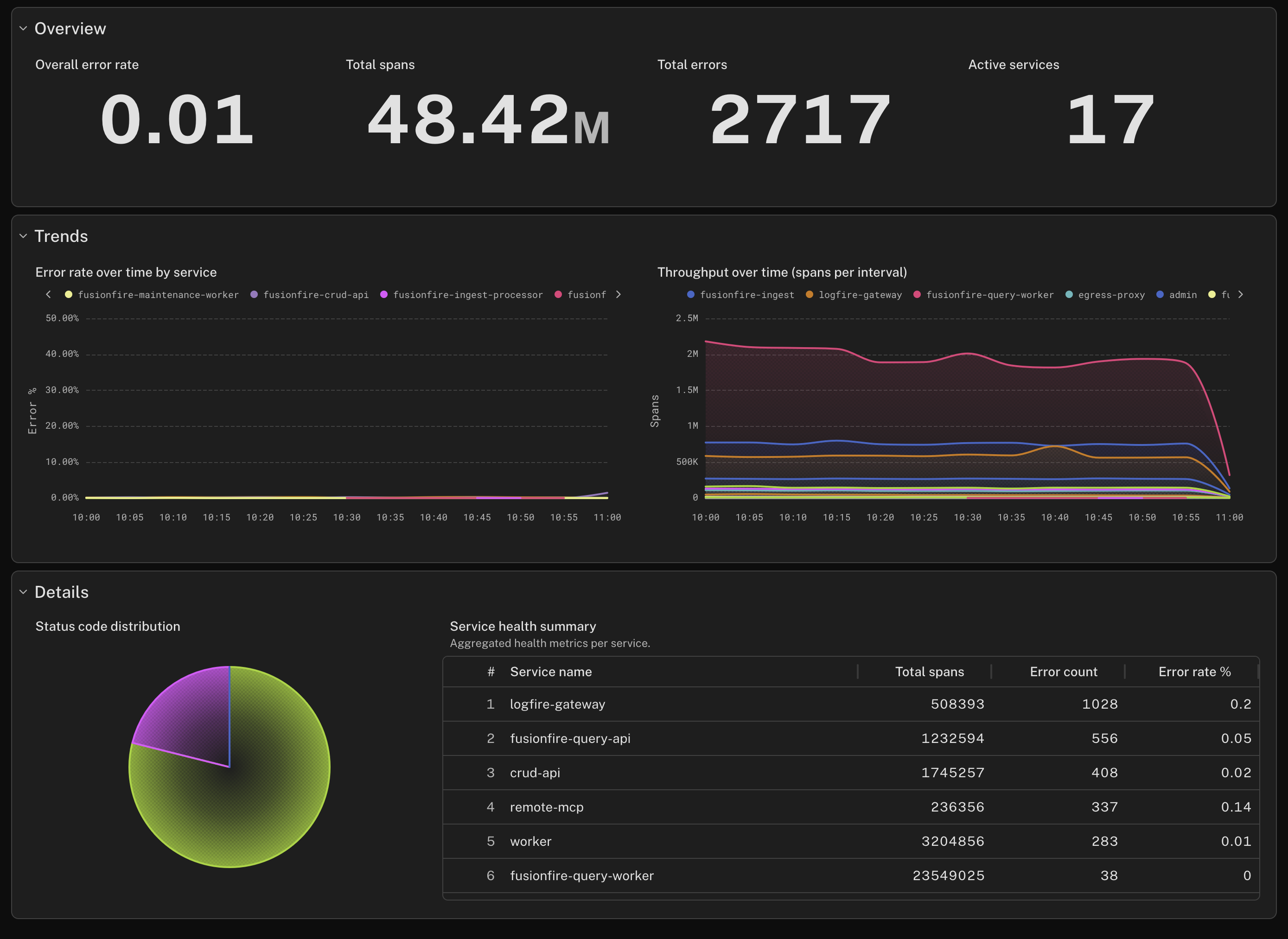Click the green pie chart slice
Viewport: 1288px width, 939px height.
(256, 807)
